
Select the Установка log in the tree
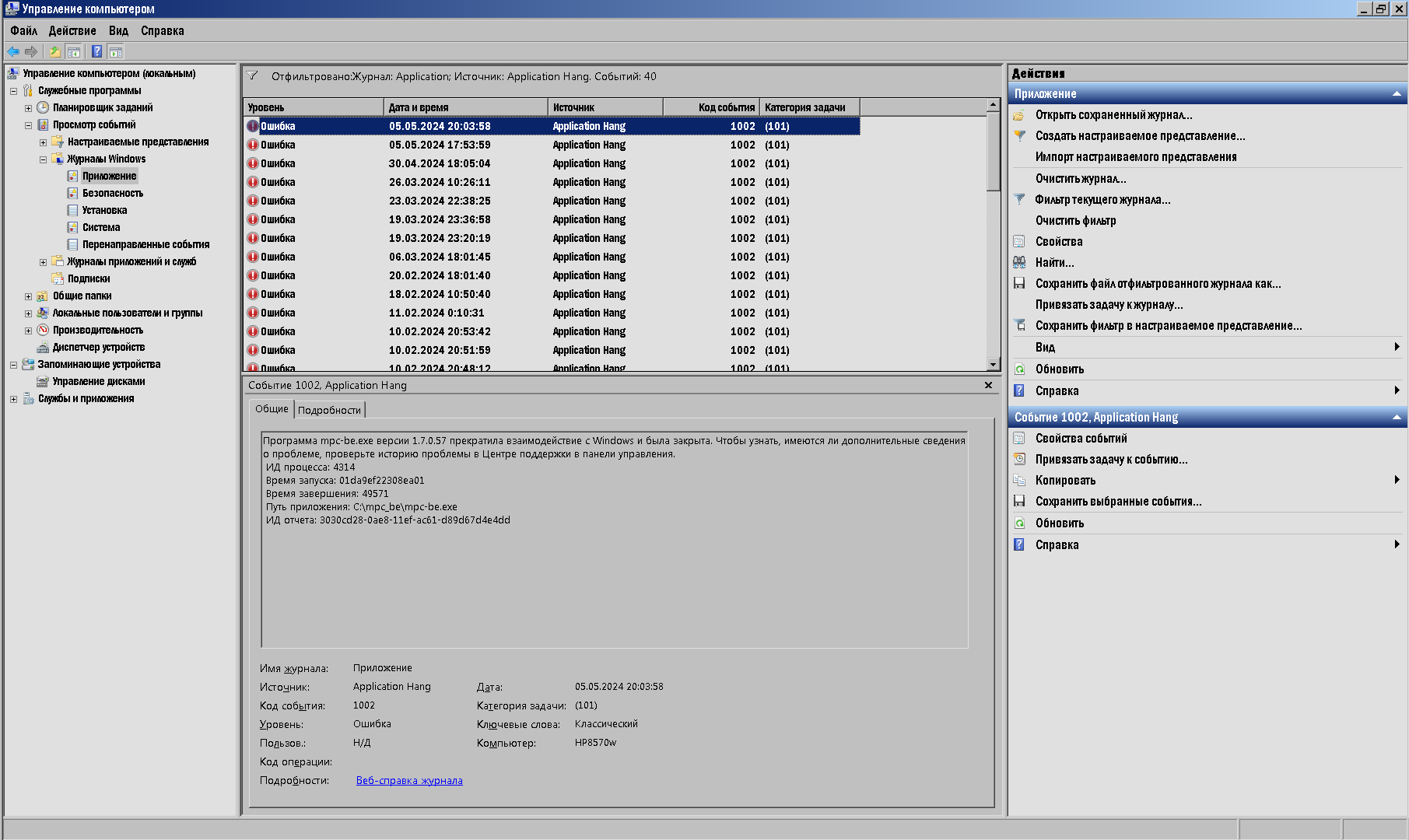[104, 210]
